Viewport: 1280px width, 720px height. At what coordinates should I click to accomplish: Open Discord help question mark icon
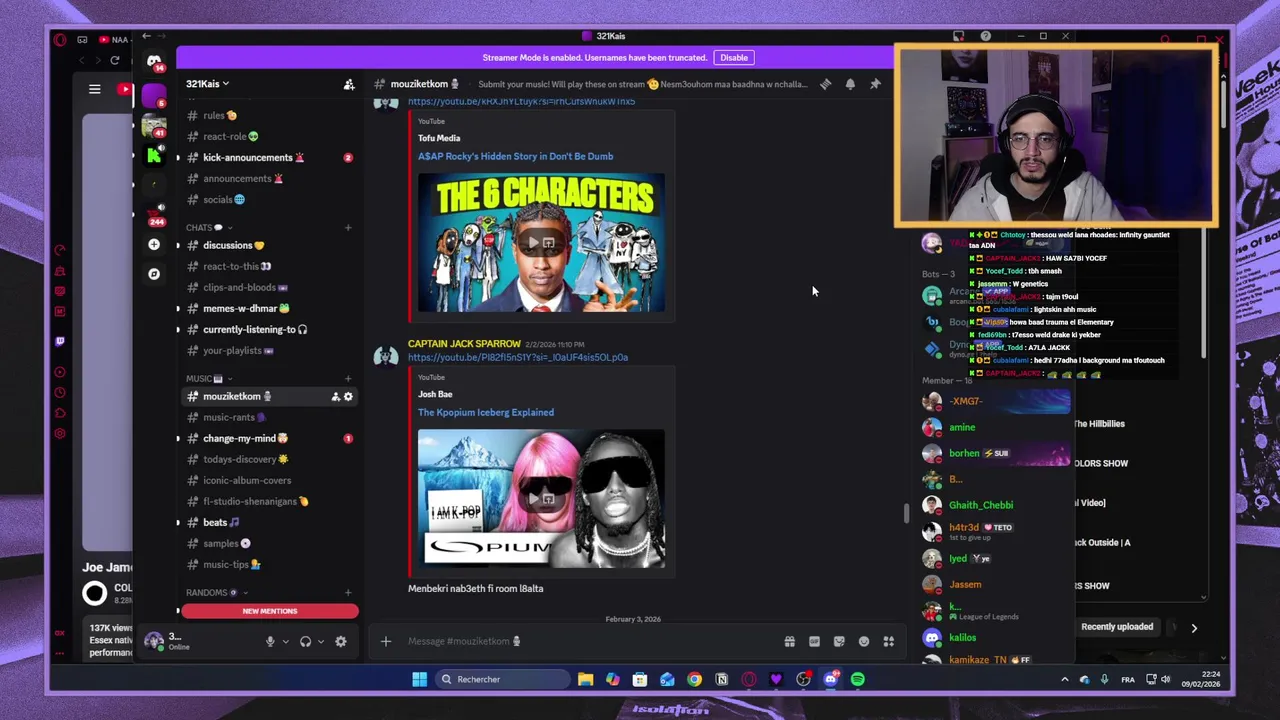click(986, 36)
